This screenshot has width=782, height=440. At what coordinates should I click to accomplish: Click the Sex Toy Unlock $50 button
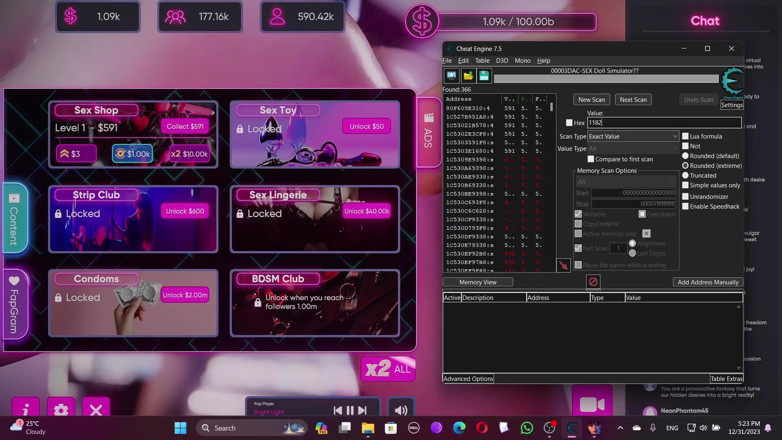click(367, 126)
